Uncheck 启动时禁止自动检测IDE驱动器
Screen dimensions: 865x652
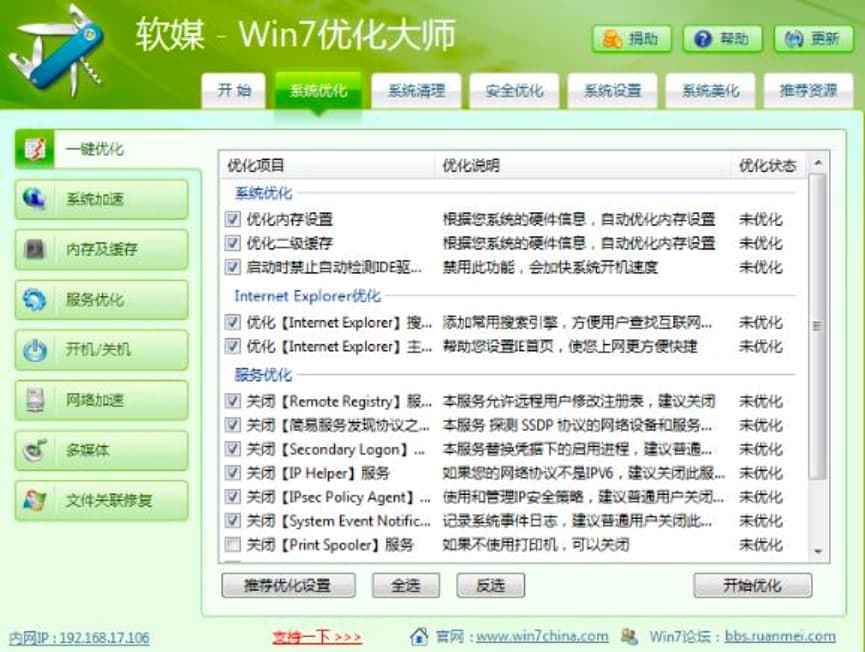pyautogui.click(x=232, y=267)
